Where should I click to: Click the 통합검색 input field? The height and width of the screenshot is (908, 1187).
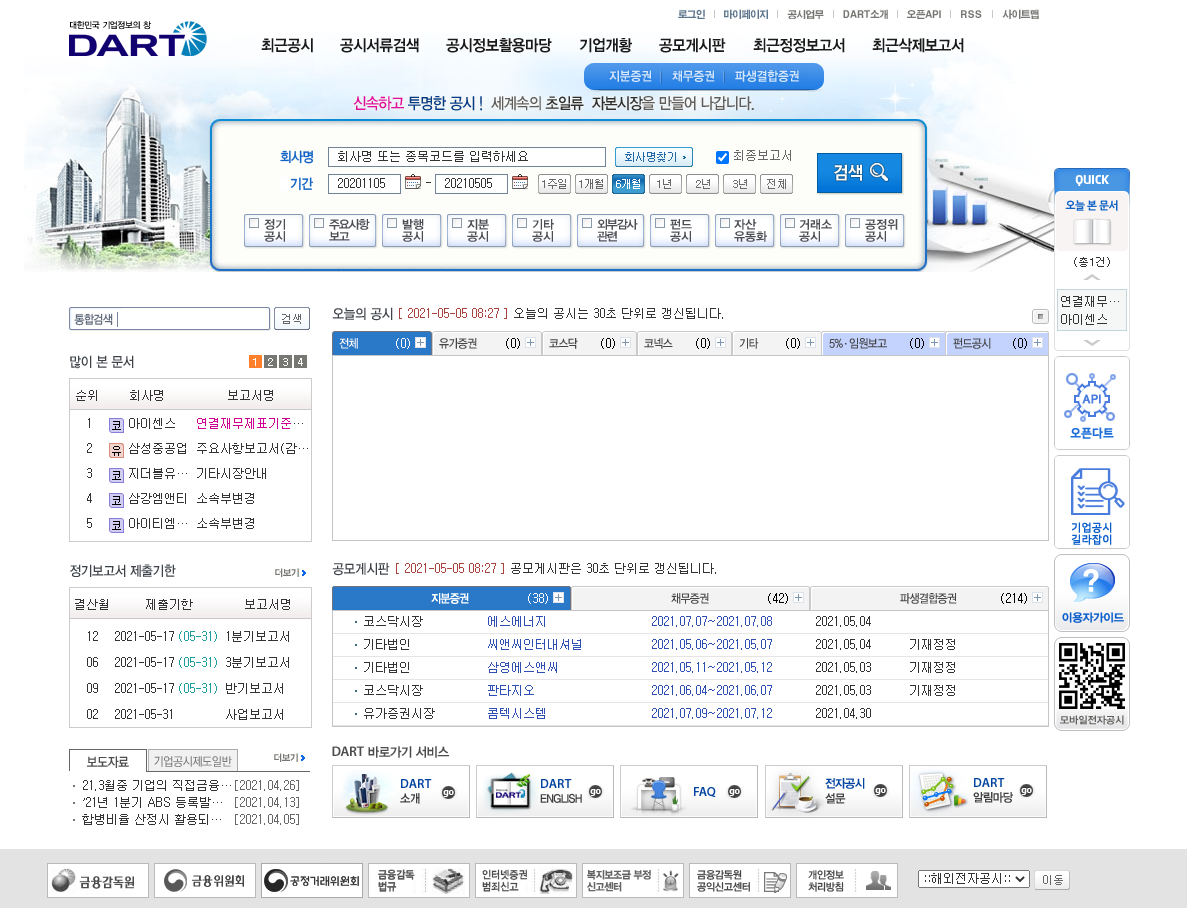tap(170, 319)
